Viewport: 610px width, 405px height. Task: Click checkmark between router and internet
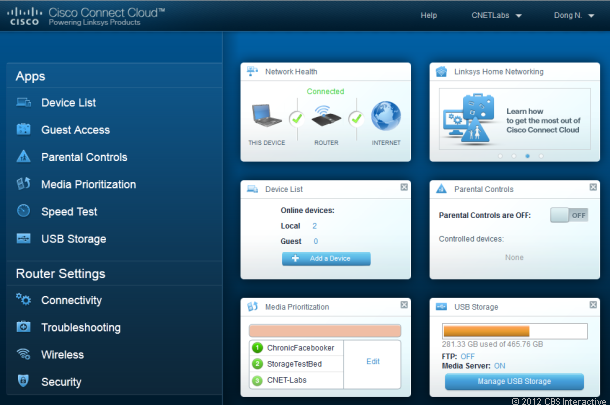pos(356,119)
